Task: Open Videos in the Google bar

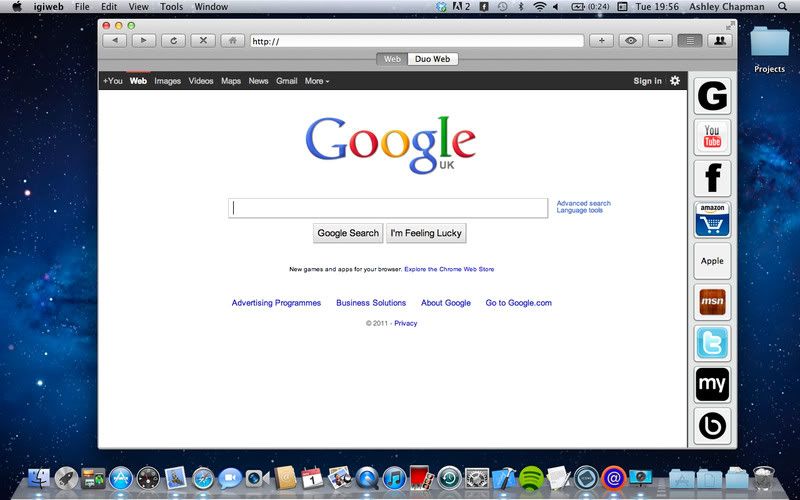Action: point(201,81)
